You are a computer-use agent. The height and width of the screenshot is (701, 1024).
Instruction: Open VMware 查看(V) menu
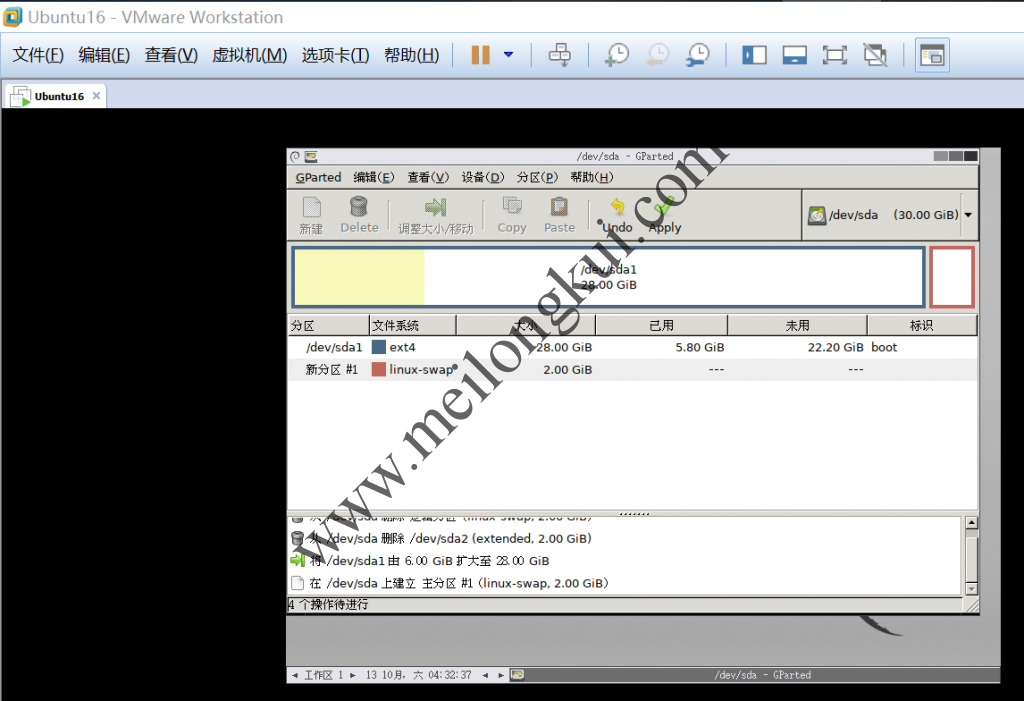(x=171, y=55)
